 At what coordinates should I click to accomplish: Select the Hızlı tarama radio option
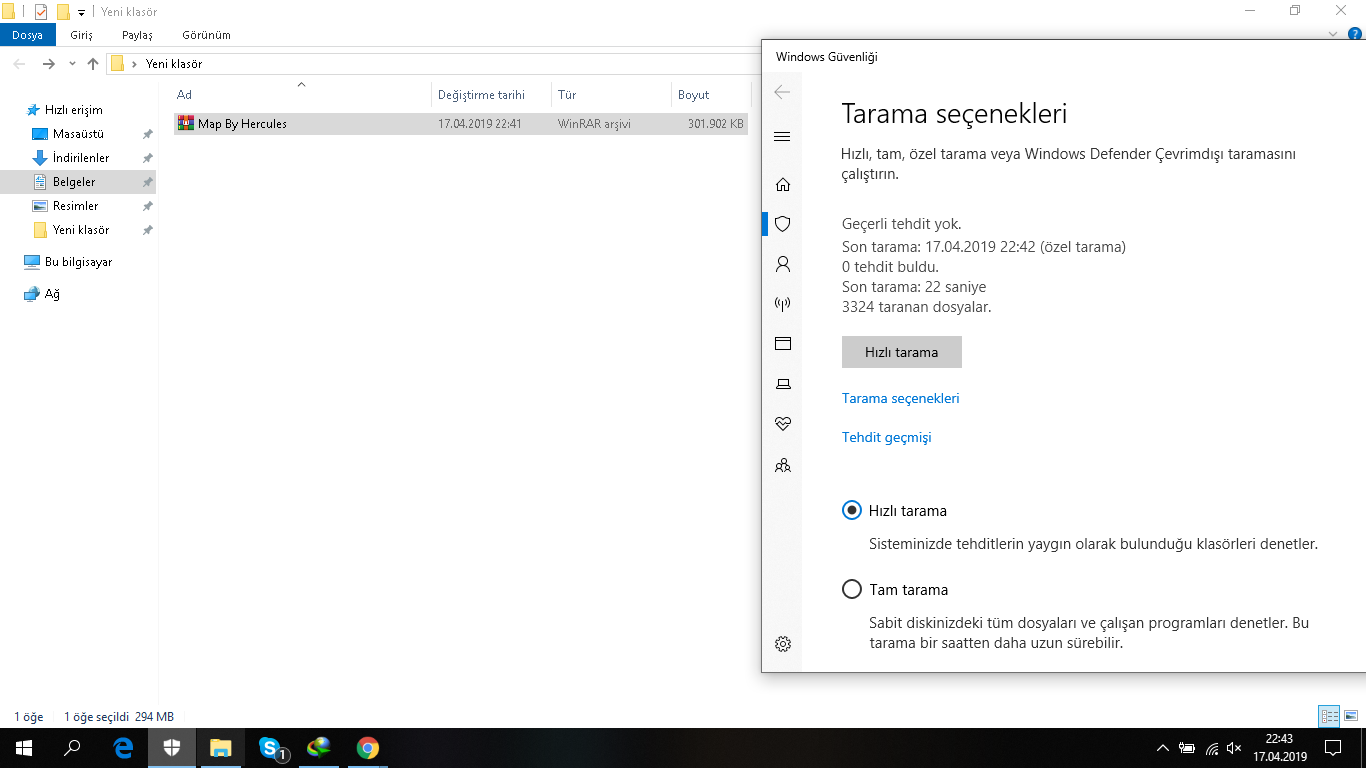[x=852, y=511]
